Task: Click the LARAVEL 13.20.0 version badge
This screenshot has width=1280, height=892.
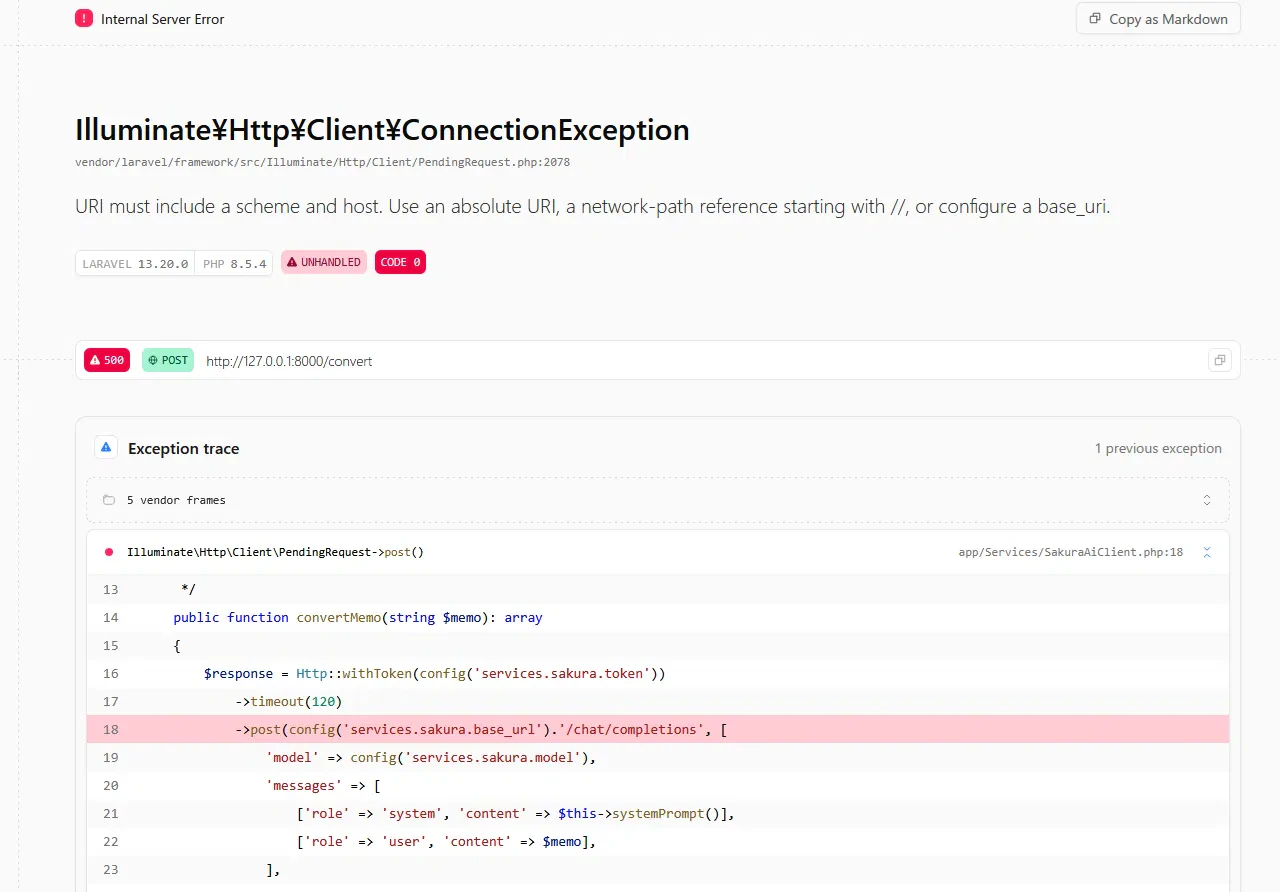Action: (135, 263)
